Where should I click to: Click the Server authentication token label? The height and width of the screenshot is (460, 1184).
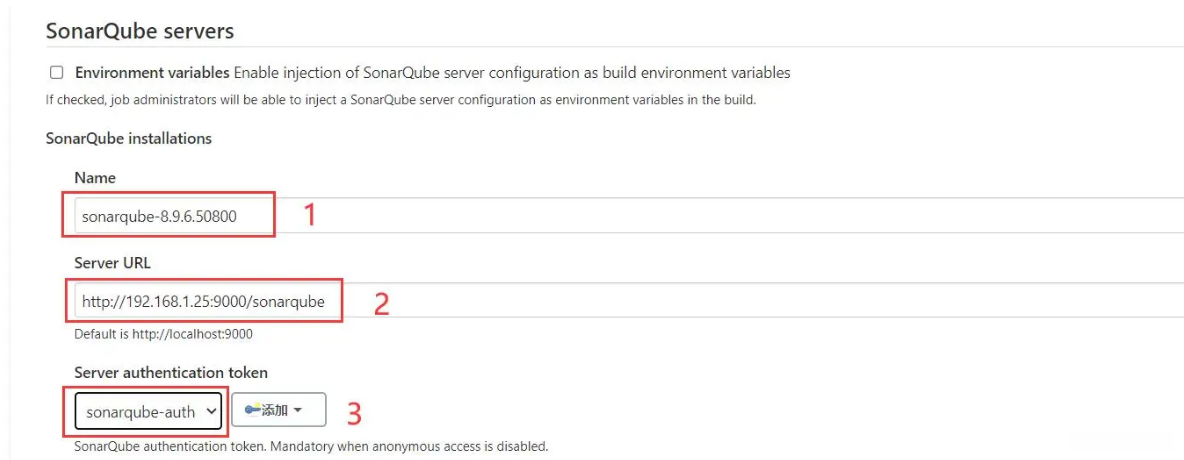tap(171, 372)
